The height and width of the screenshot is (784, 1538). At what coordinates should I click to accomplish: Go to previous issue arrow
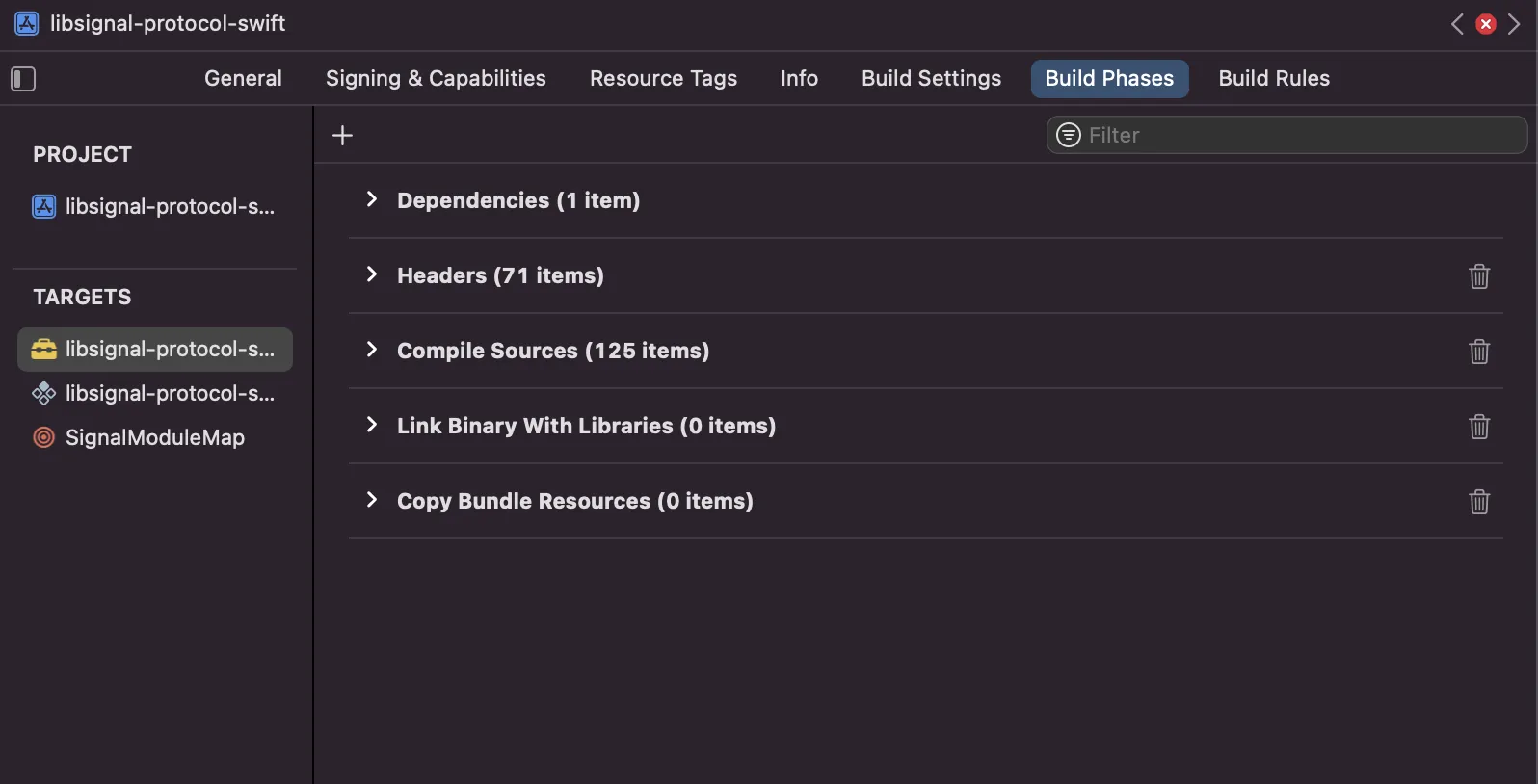(1457, 24)
